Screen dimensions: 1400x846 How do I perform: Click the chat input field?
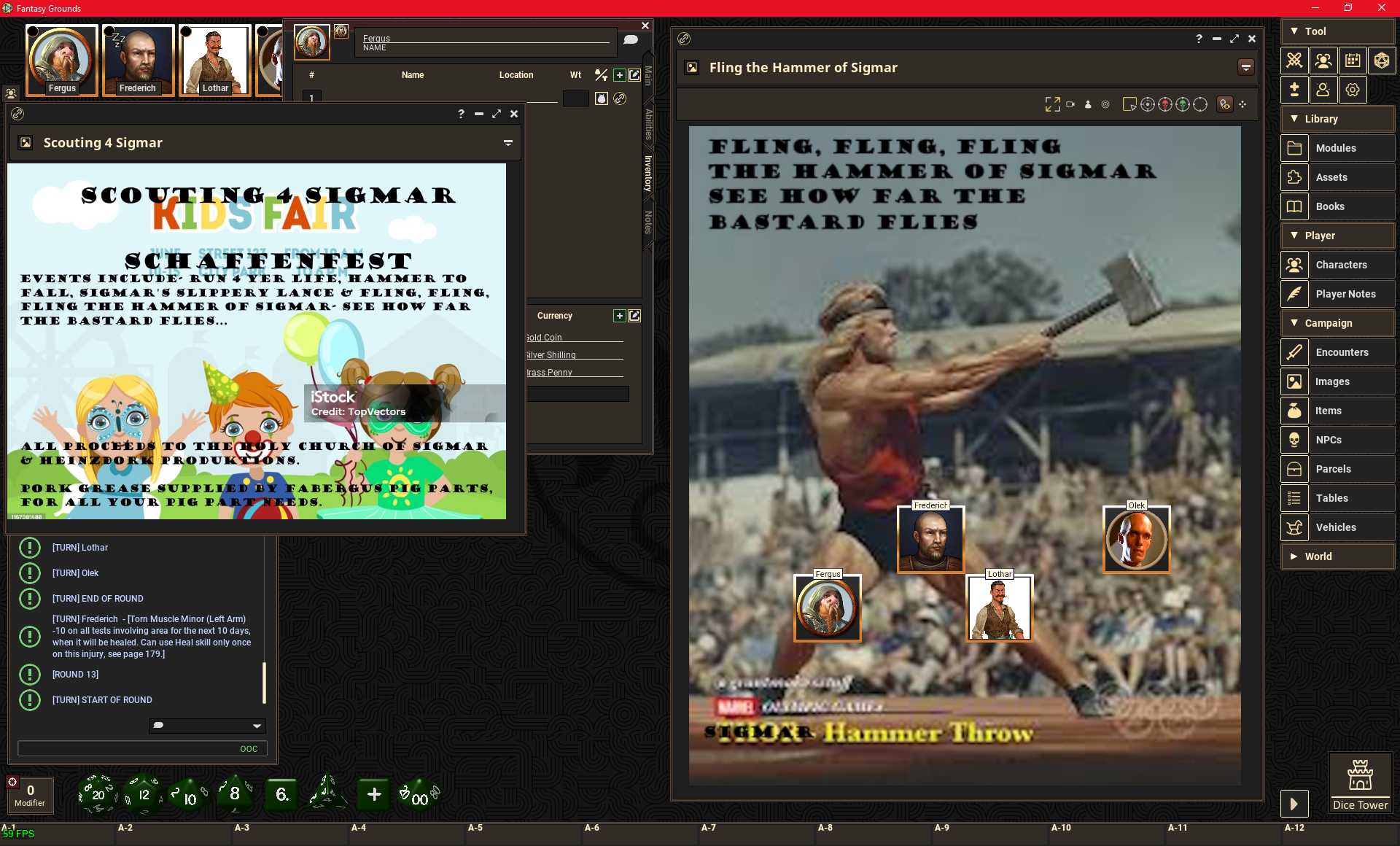[142, 748]
